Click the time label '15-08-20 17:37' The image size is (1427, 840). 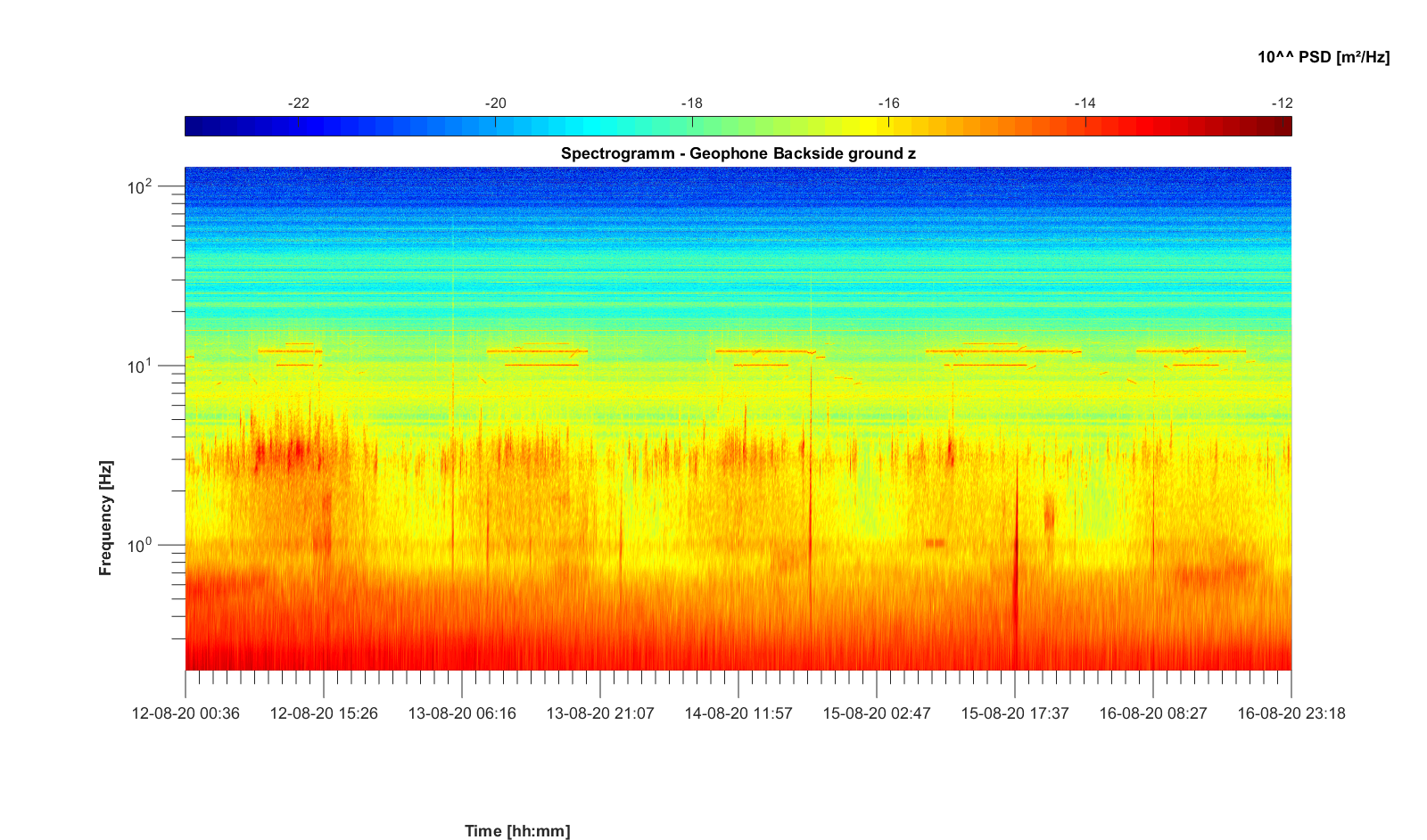[1015, 713]
